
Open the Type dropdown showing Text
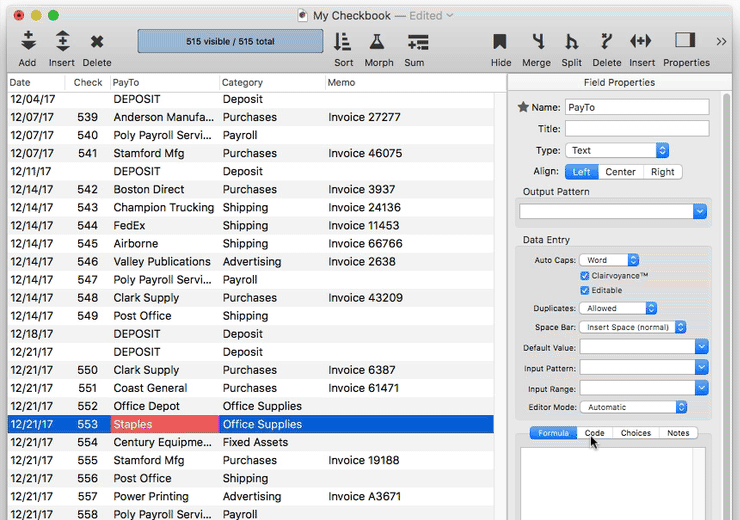617,151
